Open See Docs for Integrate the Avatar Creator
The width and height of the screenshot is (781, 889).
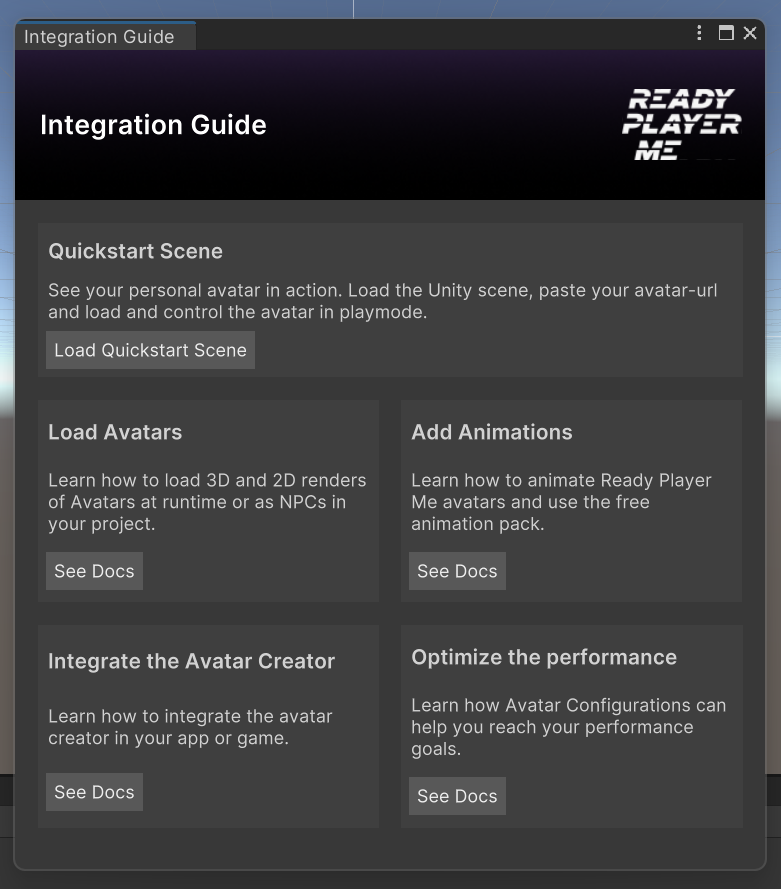94,791
